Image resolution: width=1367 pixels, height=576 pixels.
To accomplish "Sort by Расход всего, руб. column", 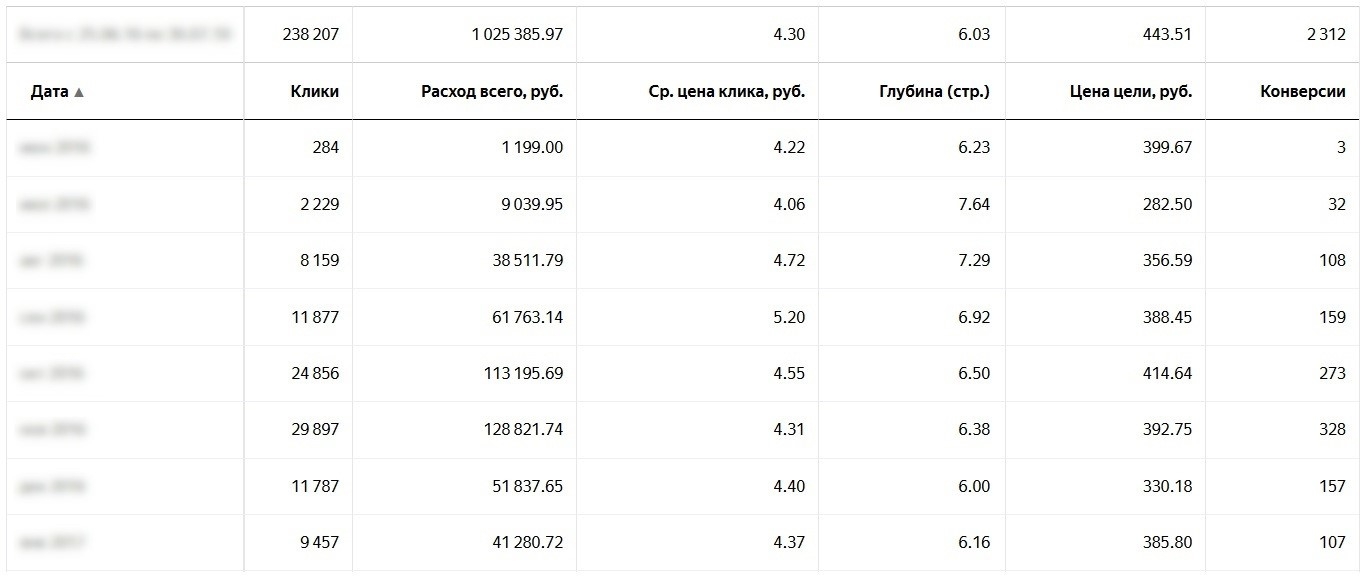I will coord(492,91).
